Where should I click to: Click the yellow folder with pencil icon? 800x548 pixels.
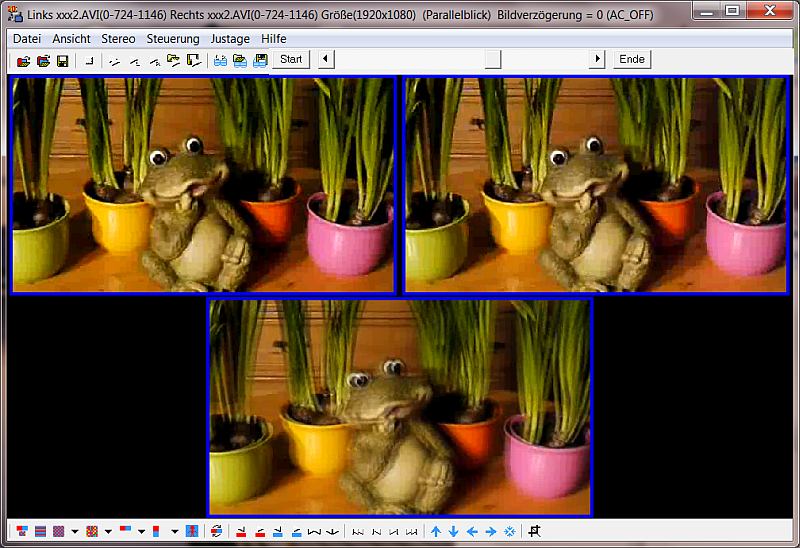[x=173, y=61]
